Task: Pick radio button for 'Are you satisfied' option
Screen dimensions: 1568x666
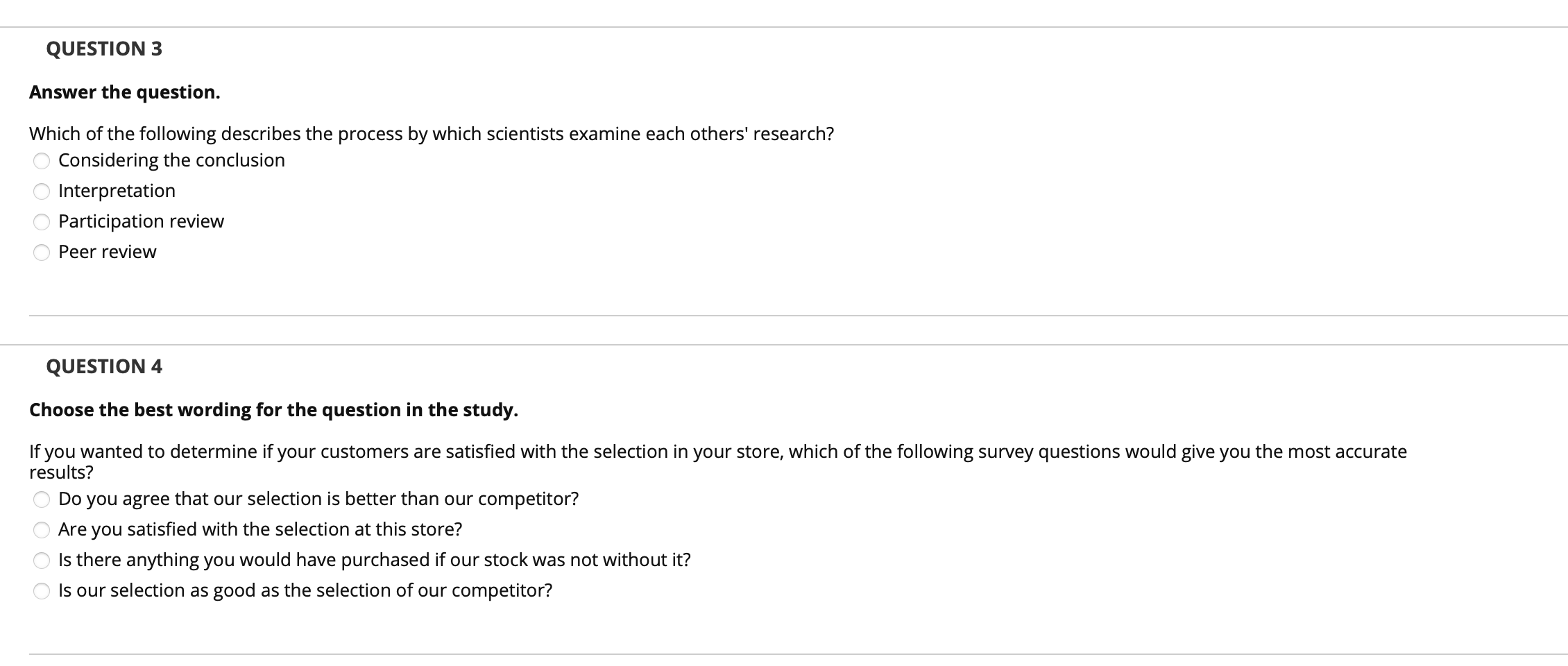Action: pyautogui.click(x=42, y=530)
